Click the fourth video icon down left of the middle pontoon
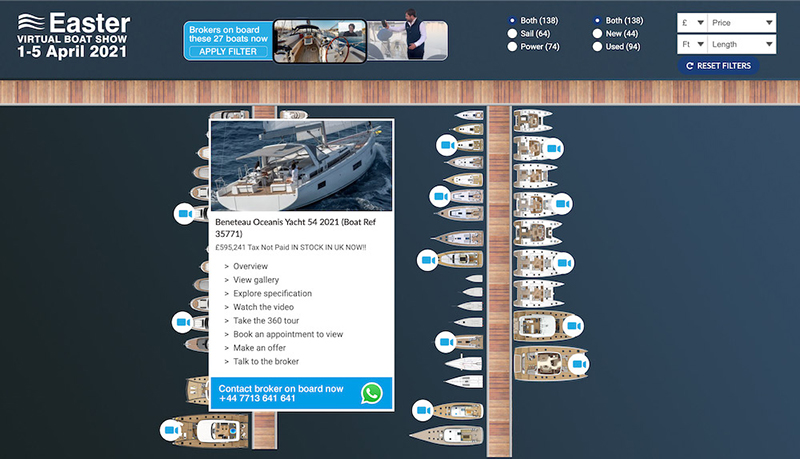Screen dimensions: 800x459 tap(446, 342)
